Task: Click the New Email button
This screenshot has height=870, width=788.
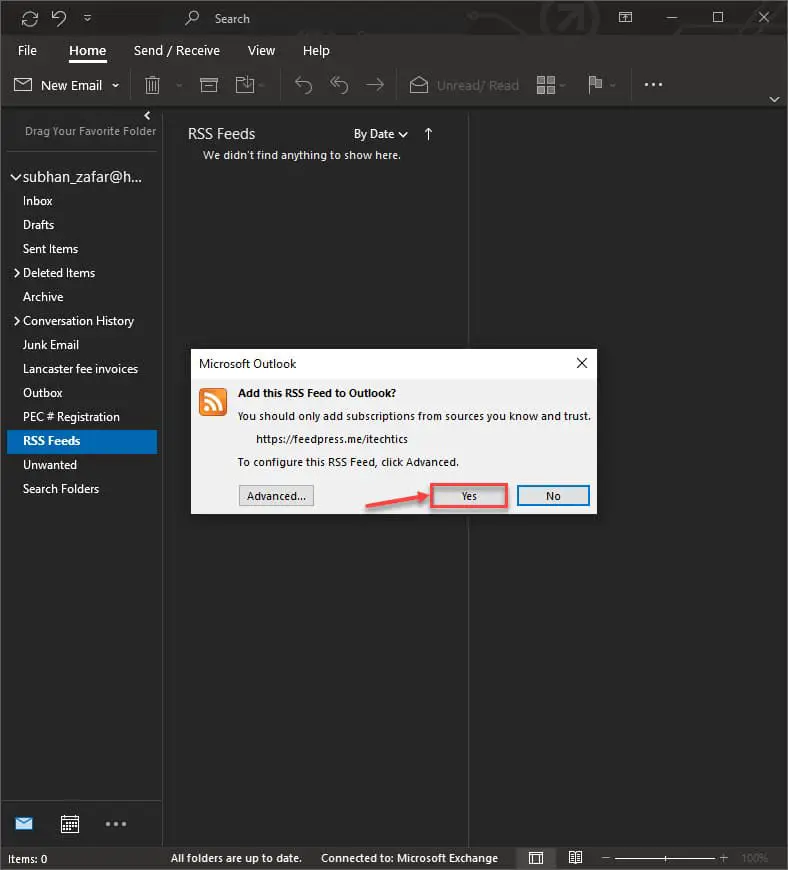Action: (x=57, y=85)
